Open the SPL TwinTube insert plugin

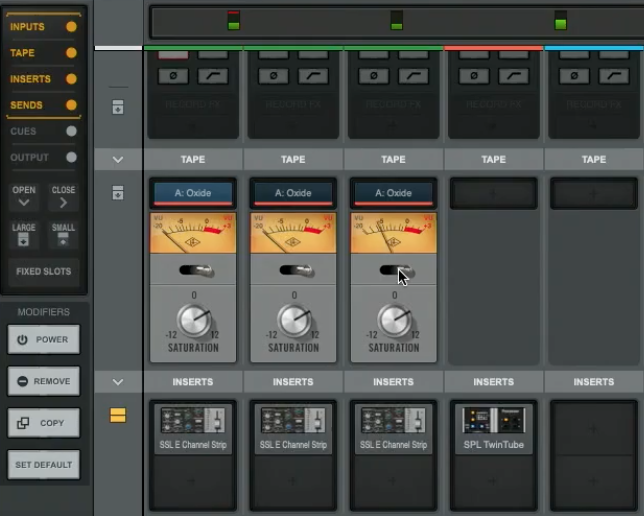[x=494, y=428]
